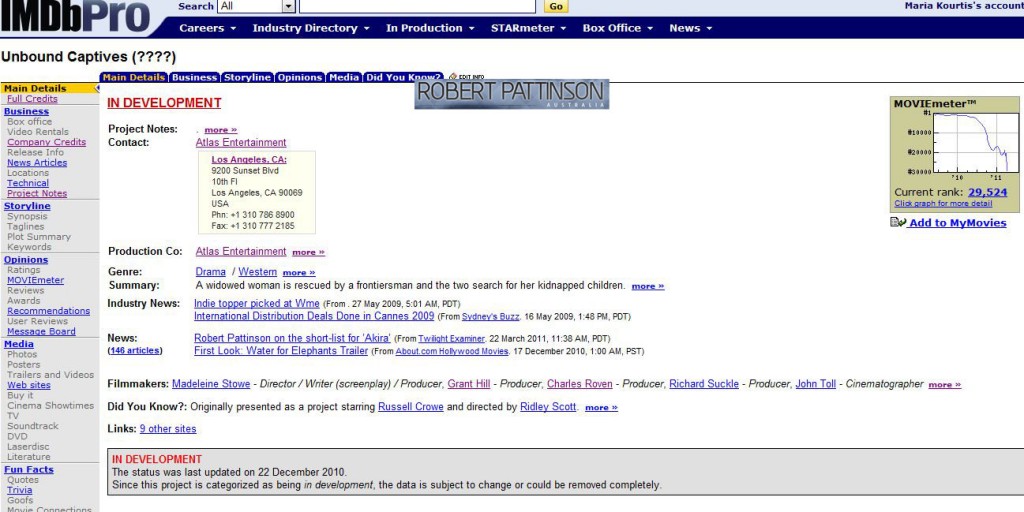Click the search text input field
The height and width of the screenshot is (512, 1024).
click(x=417, y=6)
